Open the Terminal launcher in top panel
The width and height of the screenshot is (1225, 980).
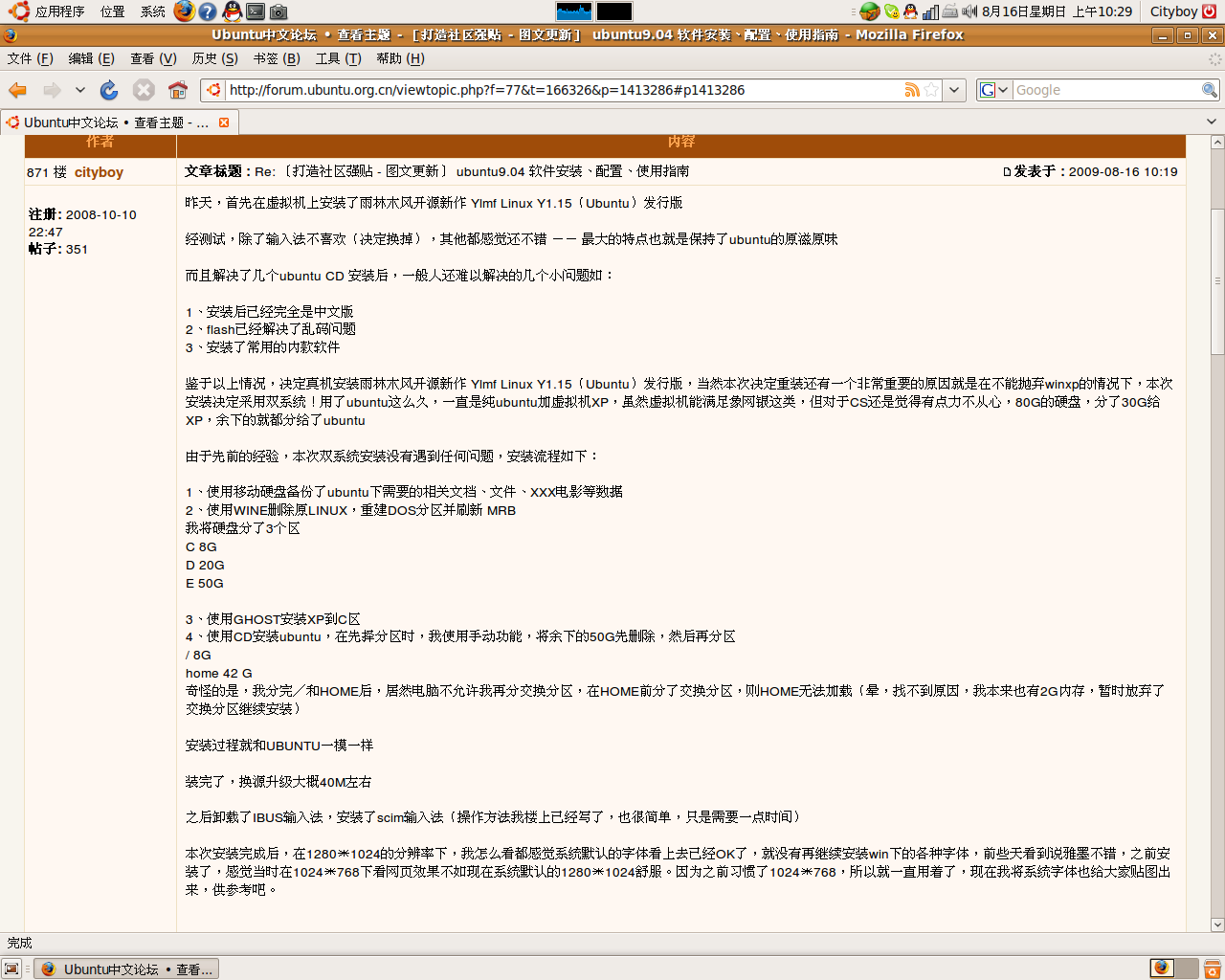[x=256, y=11]
